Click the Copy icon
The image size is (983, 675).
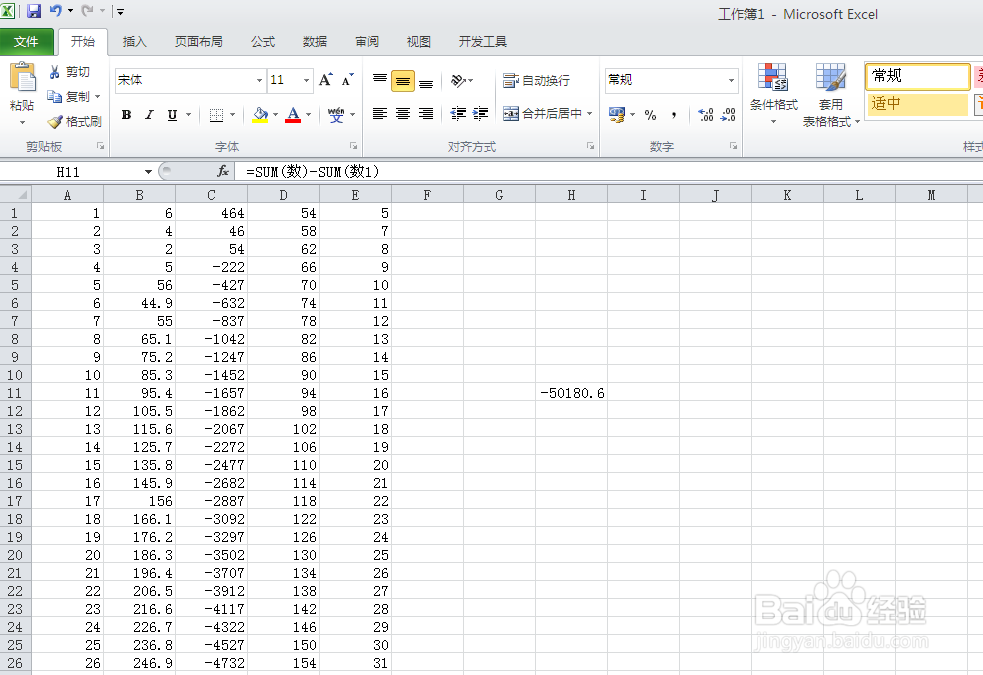click(55, 97)
